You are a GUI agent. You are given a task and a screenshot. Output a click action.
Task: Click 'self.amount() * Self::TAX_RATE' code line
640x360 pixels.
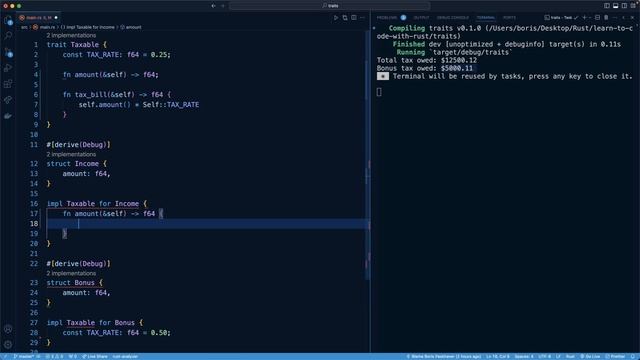[x=139, y=104]
